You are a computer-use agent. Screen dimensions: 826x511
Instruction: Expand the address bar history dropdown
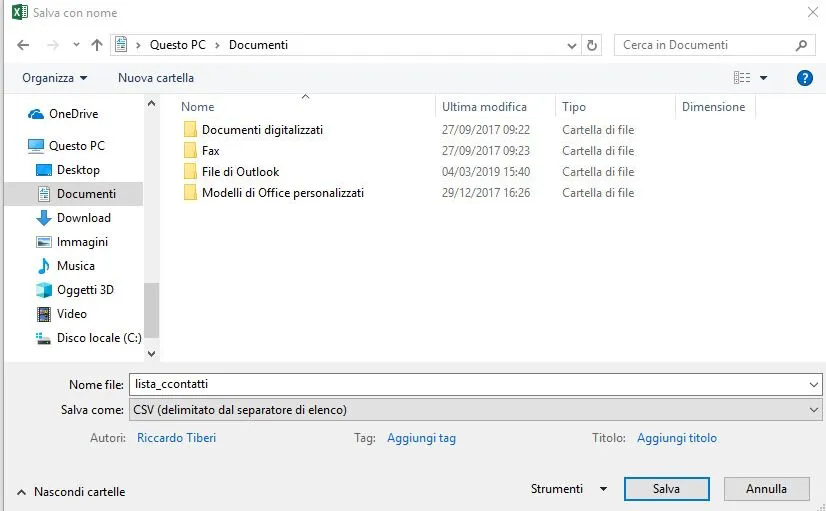572,46
